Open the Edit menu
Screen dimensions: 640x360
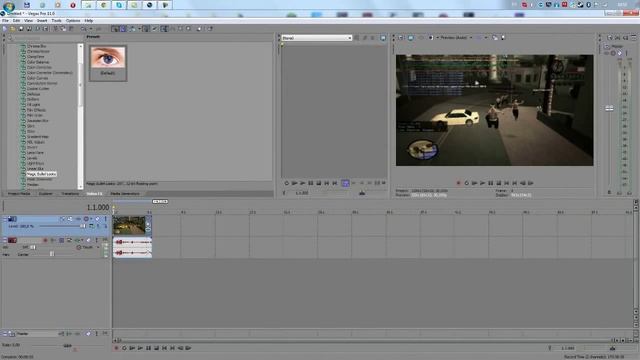(x=16, y=20)
